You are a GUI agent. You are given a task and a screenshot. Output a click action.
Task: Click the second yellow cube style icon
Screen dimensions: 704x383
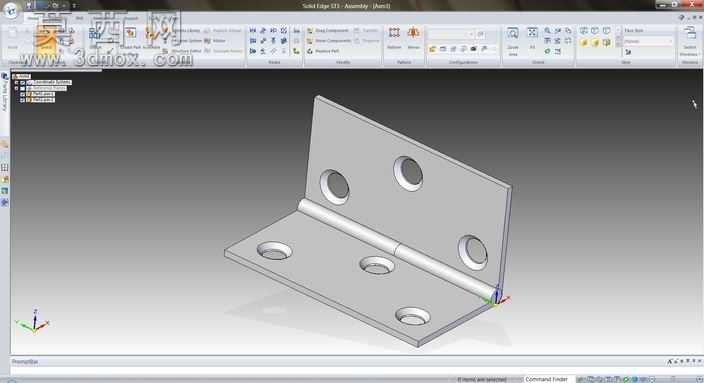pyautogui.click(x=595, y=43)
